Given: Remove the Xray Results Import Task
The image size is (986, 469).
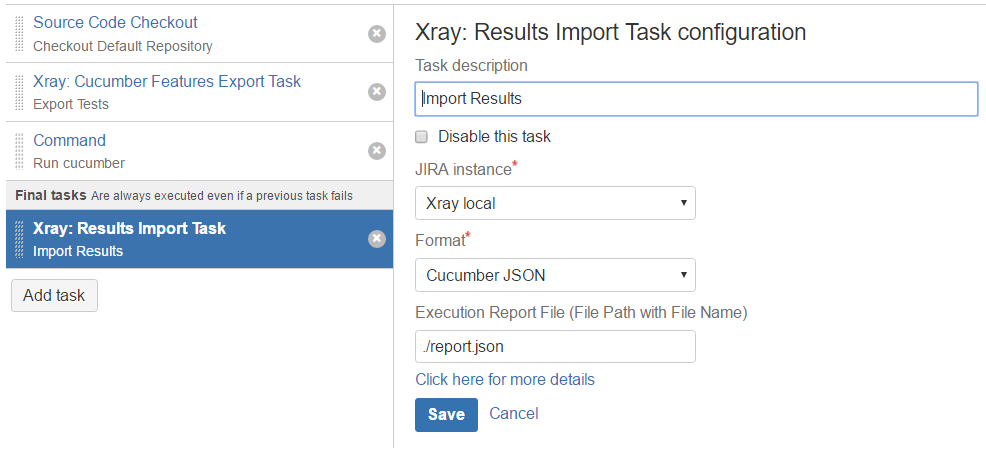Looking at the screenshot, I should [377, 239].
